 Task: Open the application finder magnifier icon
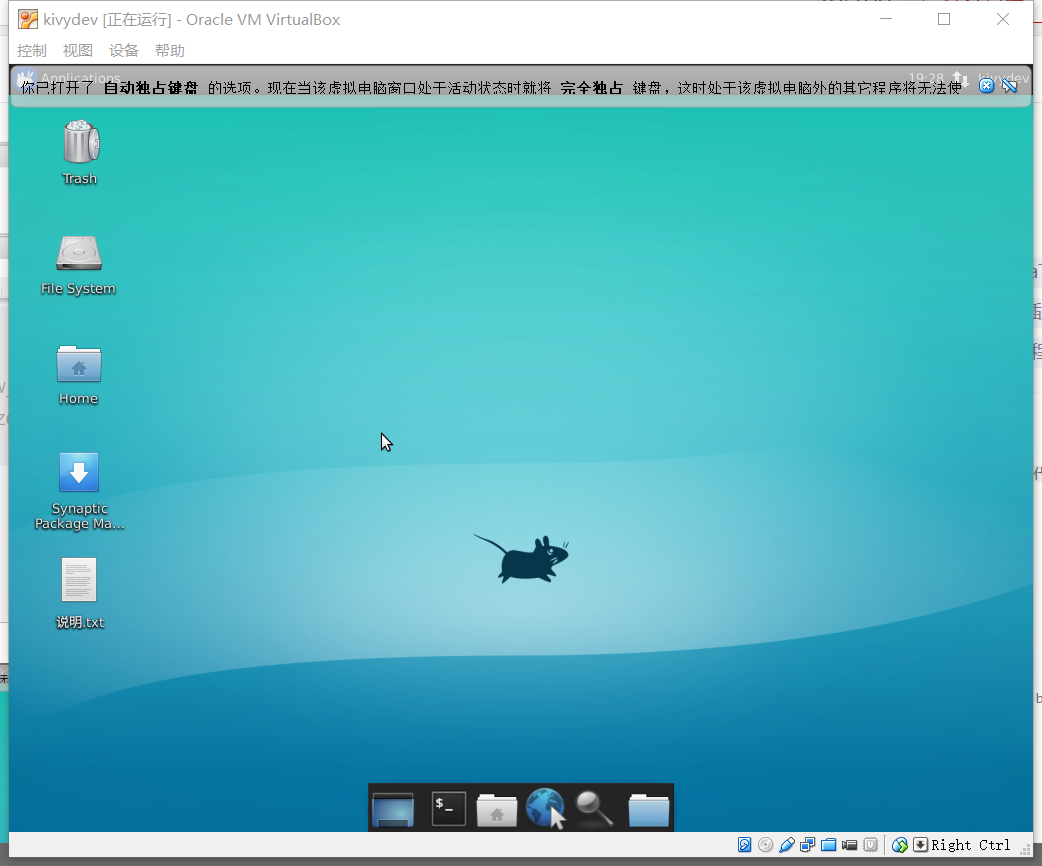point(594,809)
